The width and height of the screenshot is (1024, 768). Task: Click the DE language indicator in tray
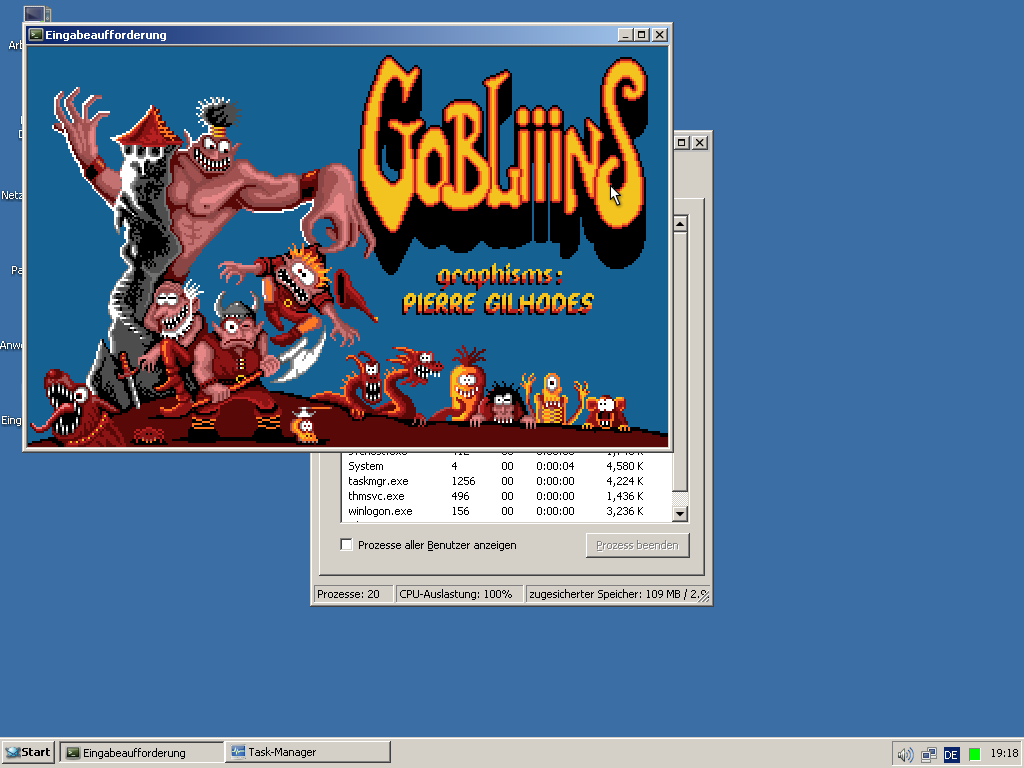click(x=951, y=755)
